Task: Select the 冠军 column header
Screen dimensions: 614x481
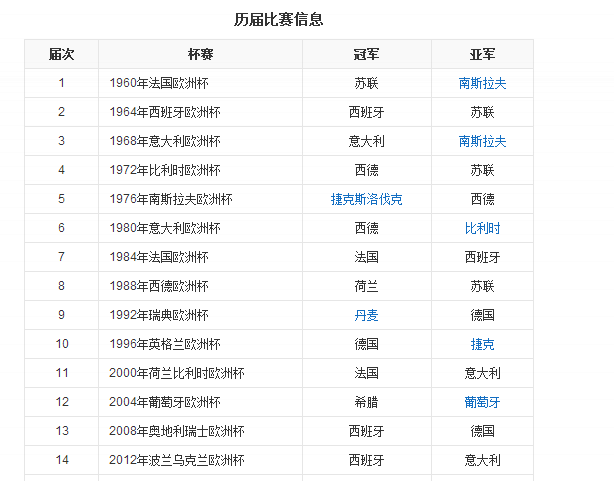Action: click(x=367, y=54)
